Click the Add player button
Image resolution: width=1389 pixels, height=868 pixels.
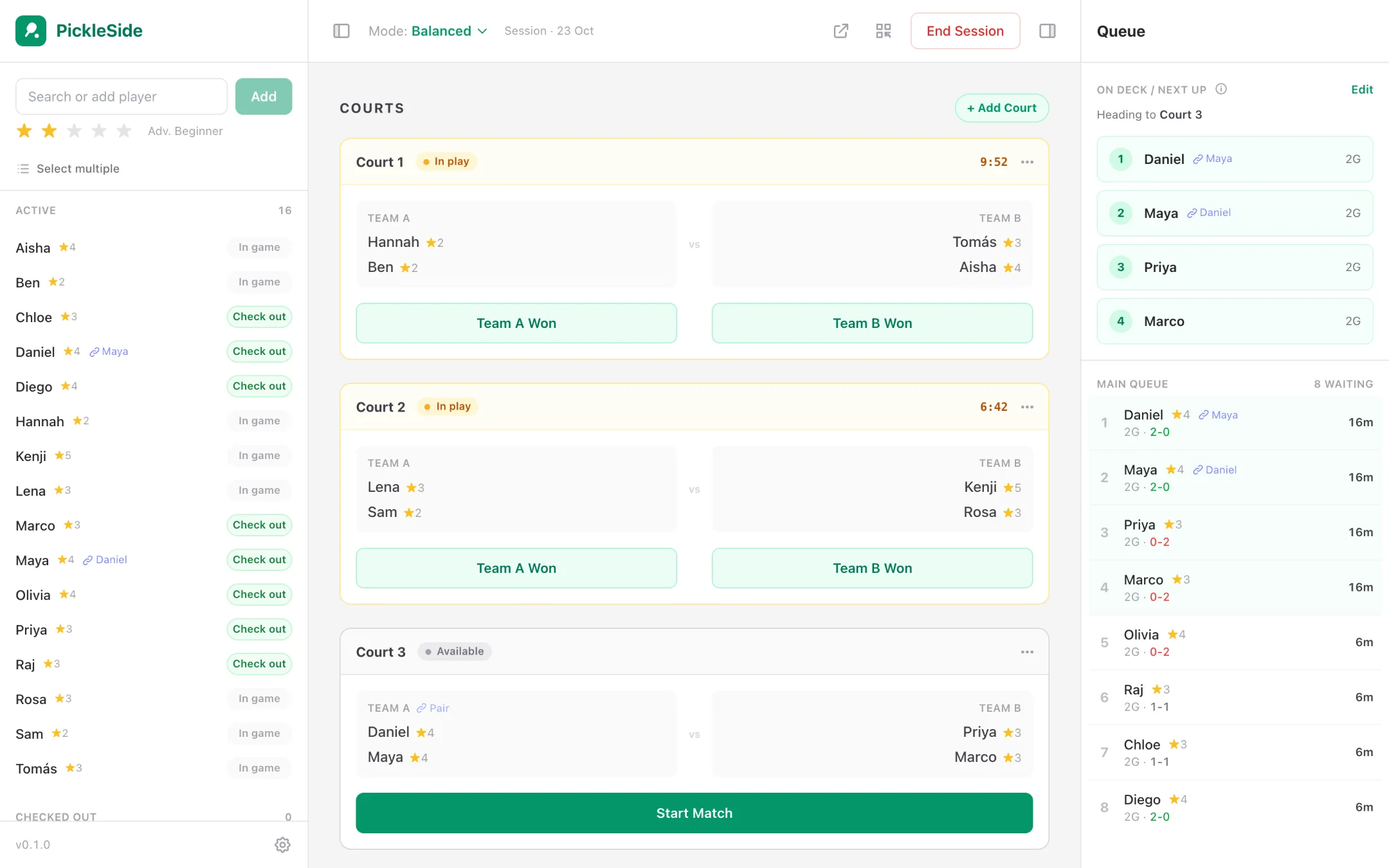pyautogui.click(x=264, y=96)
